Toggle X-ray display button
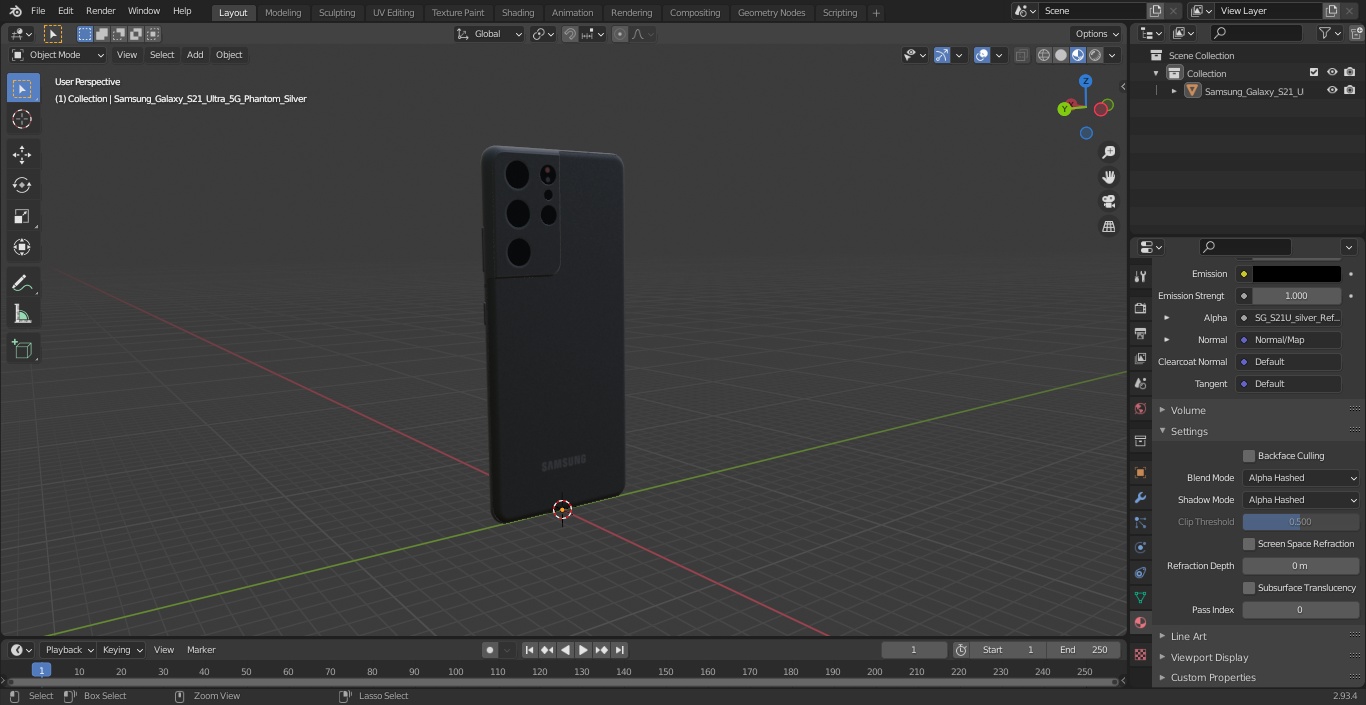1366x705 pixels. (x=1021, y=55)
